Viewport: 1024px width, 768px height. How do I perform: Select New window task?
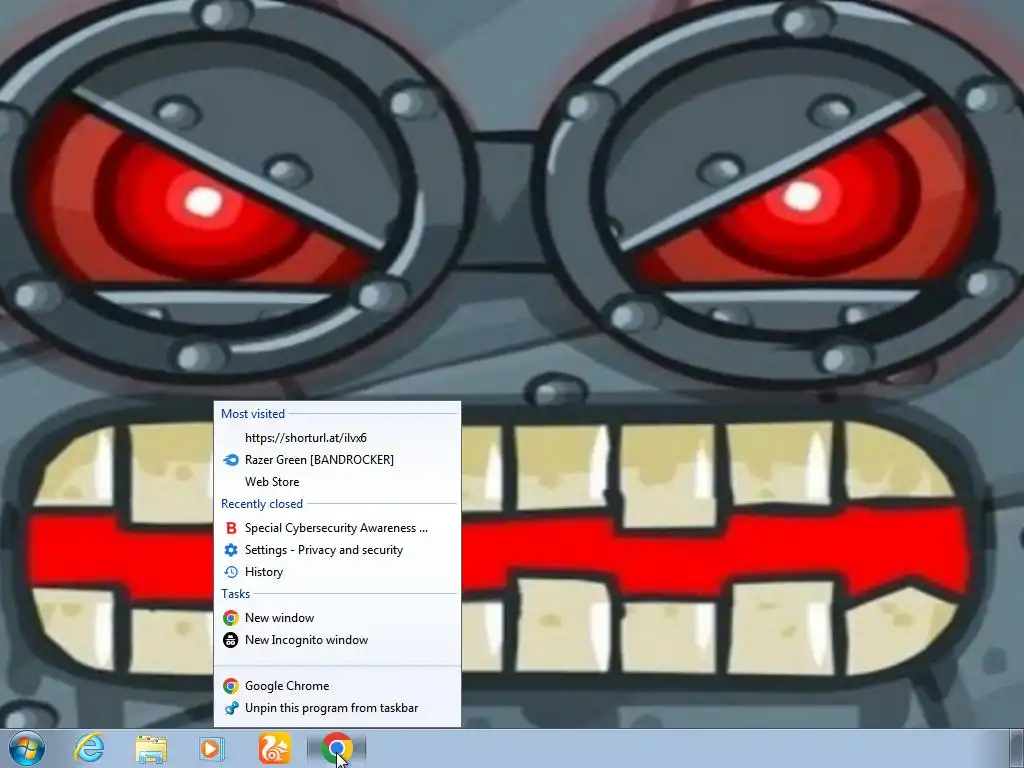[338, 618]
